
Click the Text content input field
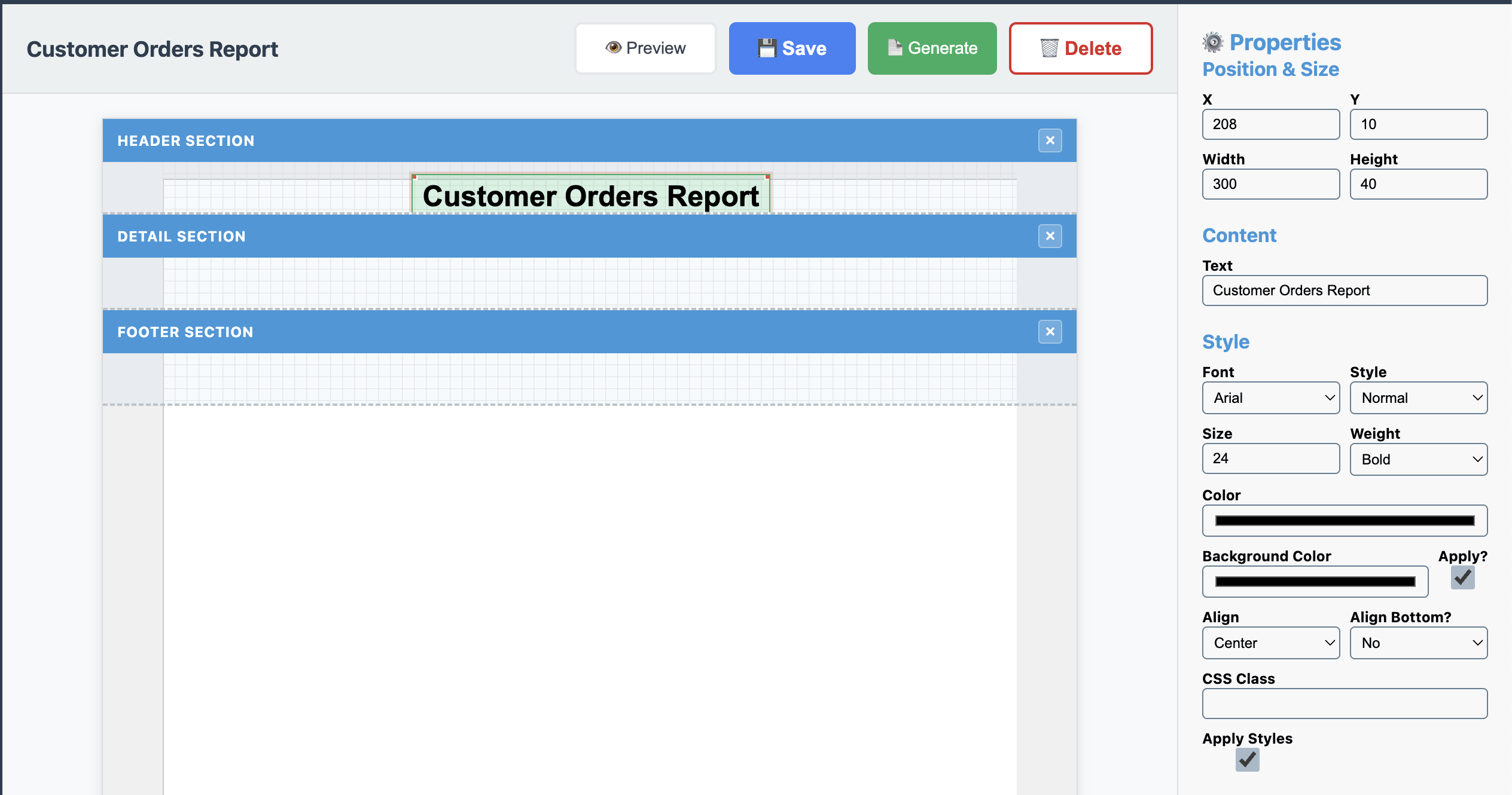pyautogui.click(x=1345, y=291)
